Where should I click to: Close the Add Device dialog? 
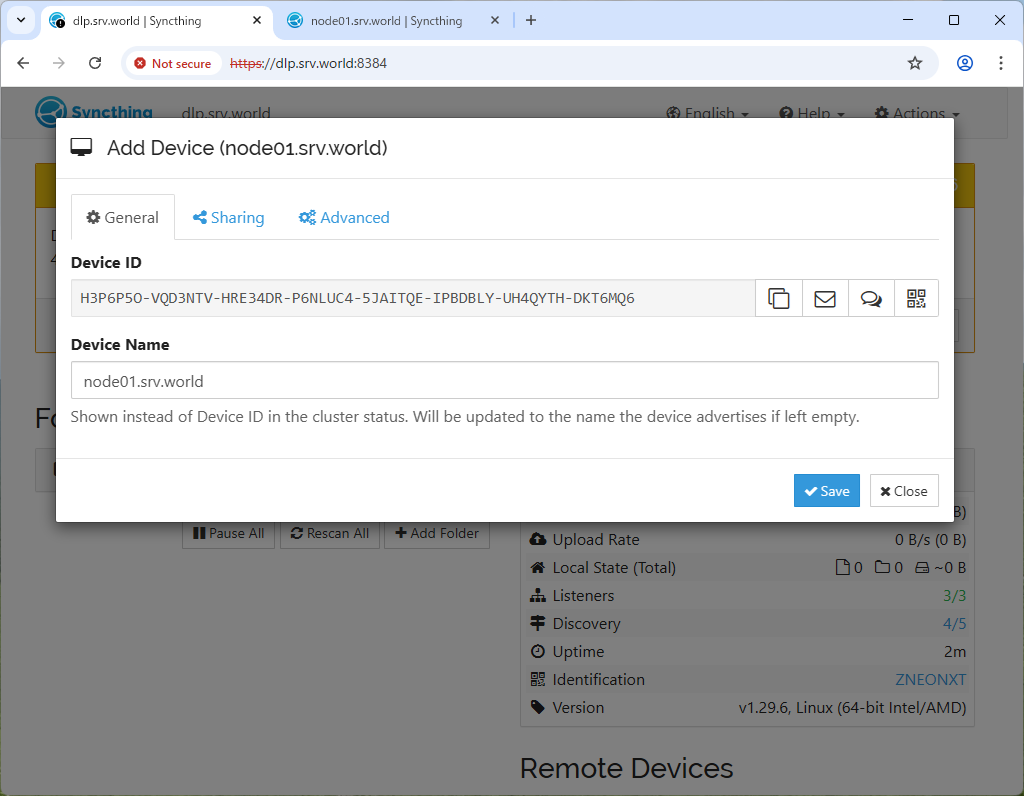(904, 491)
